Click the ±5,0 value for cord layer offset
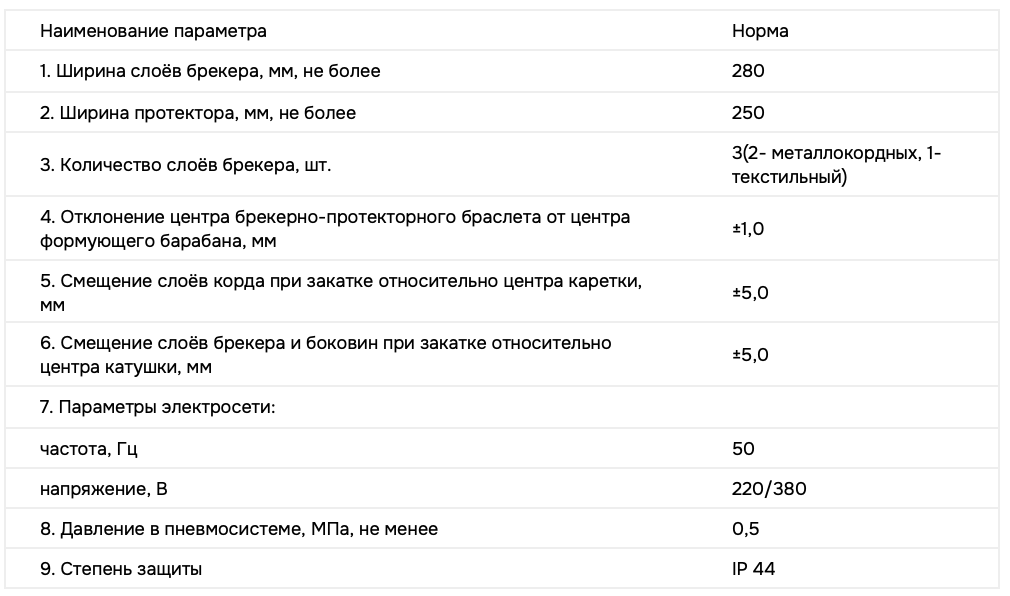1010x596 pixels. [750, 292]
